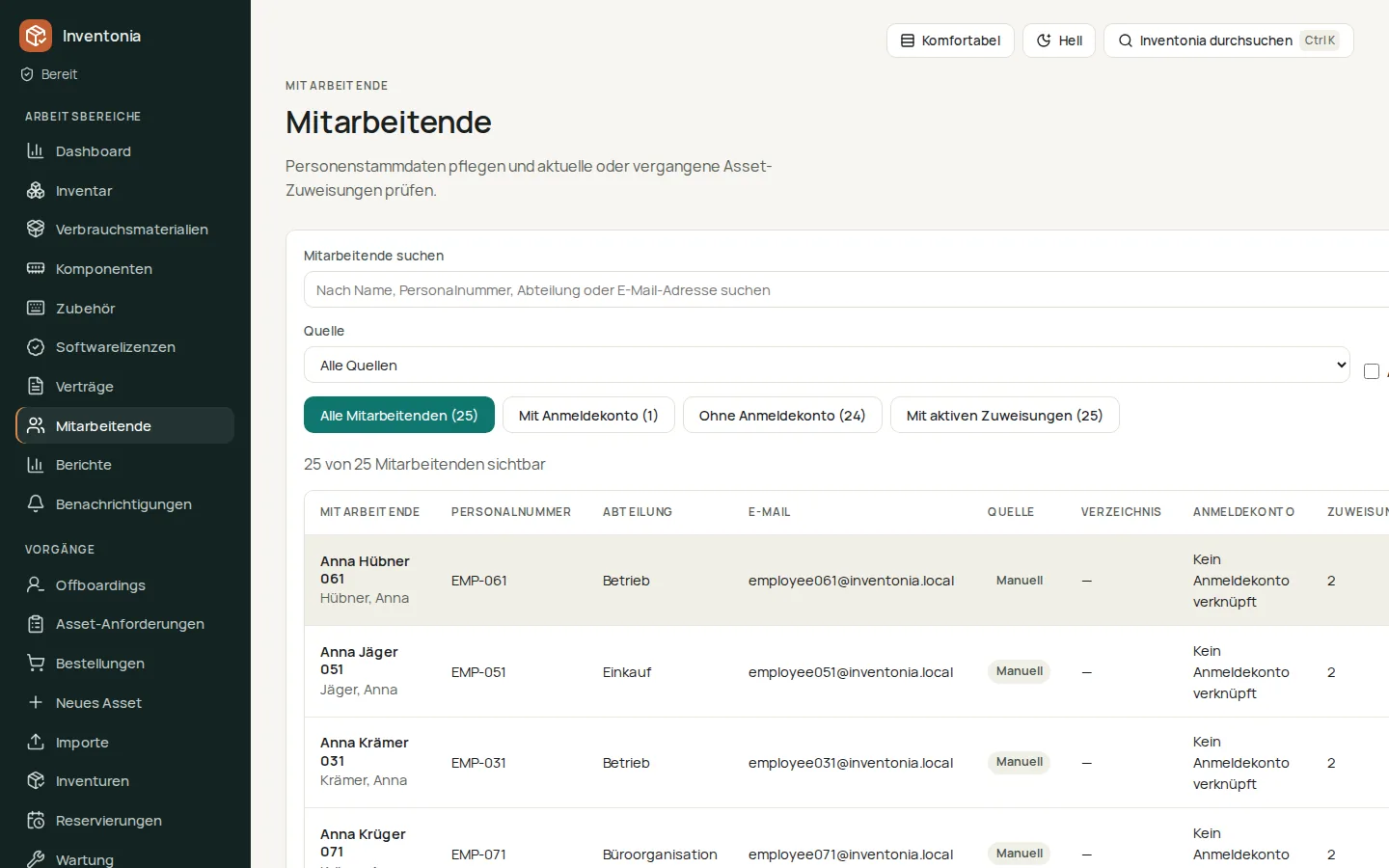Go to Dashboard in sidebar

125,150
